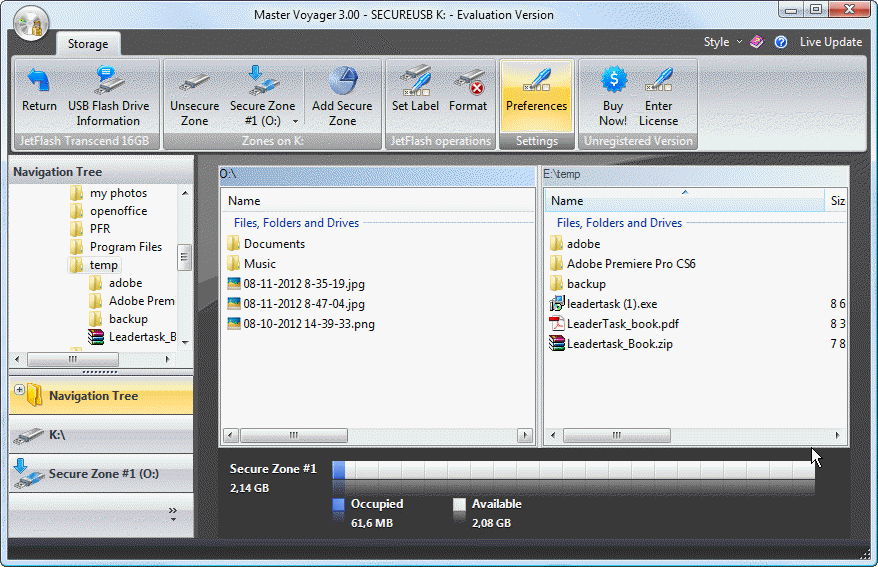Open the Style dropdown menu
Screen dimensions: 878x567
pyautogui.click(x=722, y=42)
